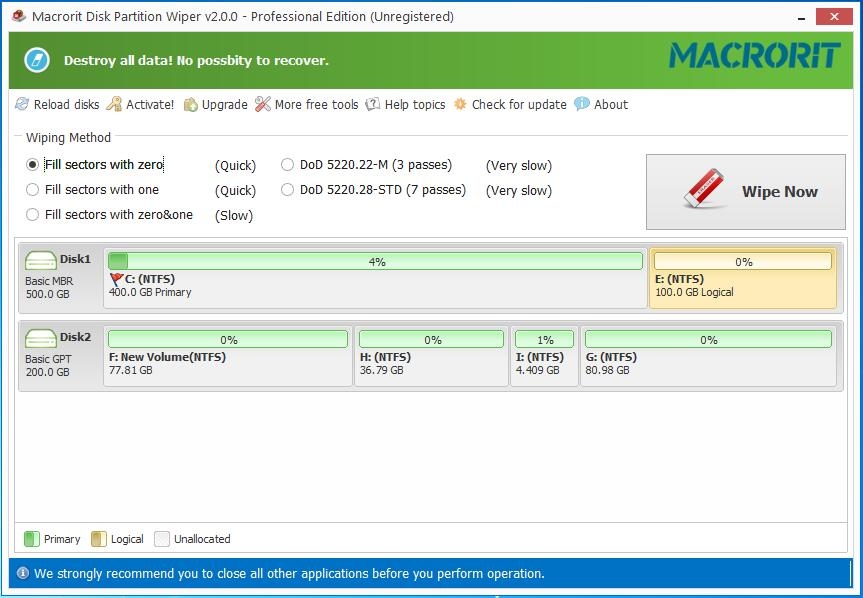Click the Logical legend color swatch
The width and height of the screenshot is (863, 598).
pyautogui.click(x=99, y=539)
